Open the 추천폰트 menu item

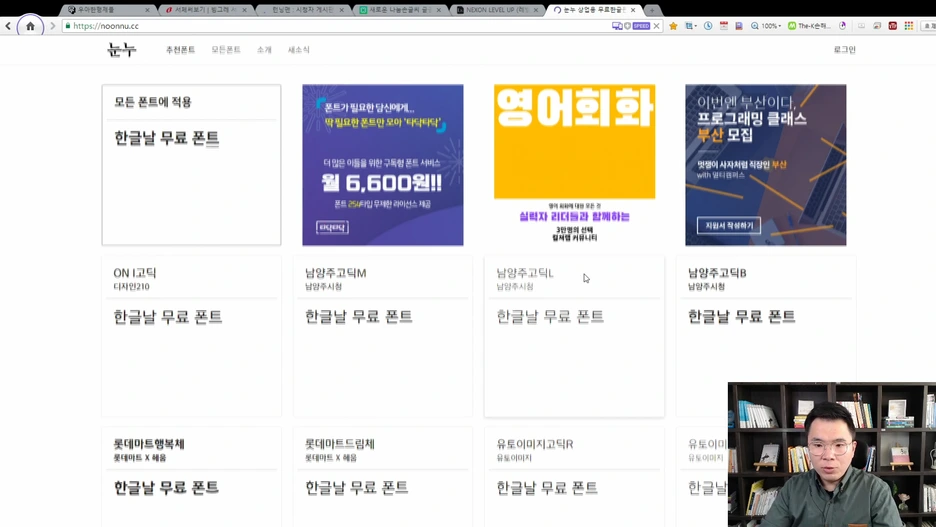(x=180, y=50)
